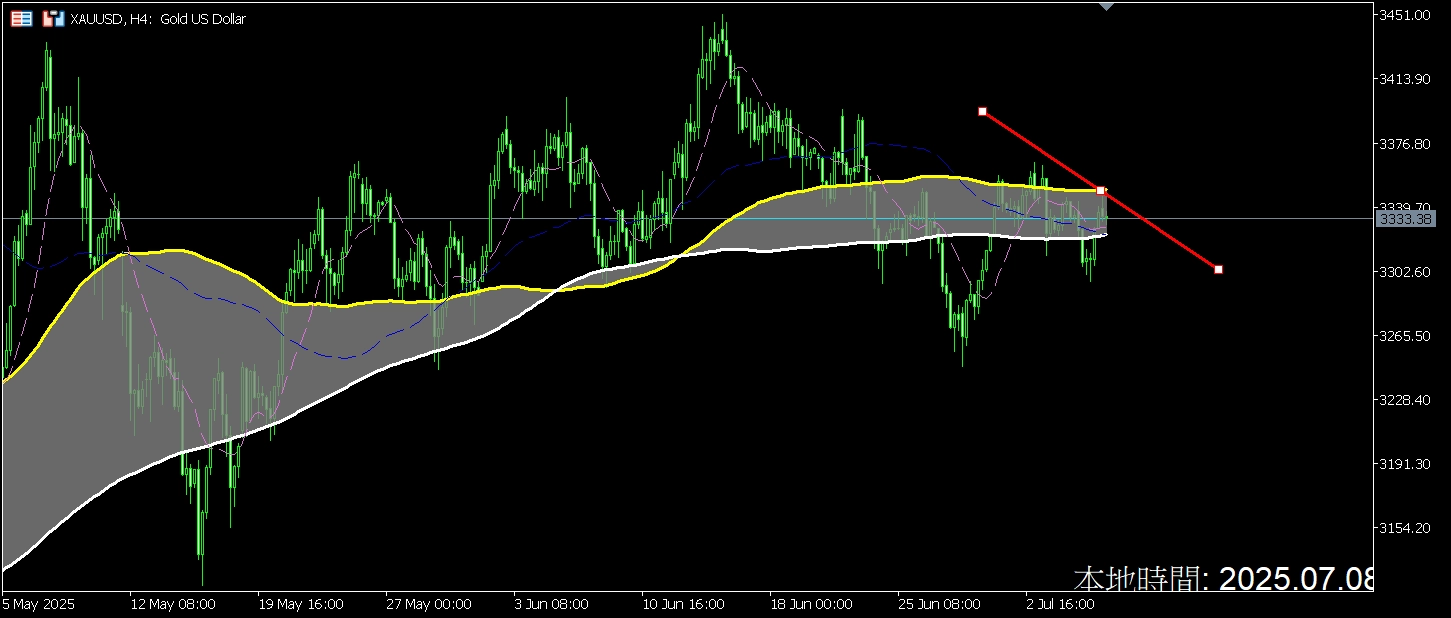Viewport: 1451px width, 618px height.
Task: Click the 3265.50 price axis value
Action: (1403, 335)
